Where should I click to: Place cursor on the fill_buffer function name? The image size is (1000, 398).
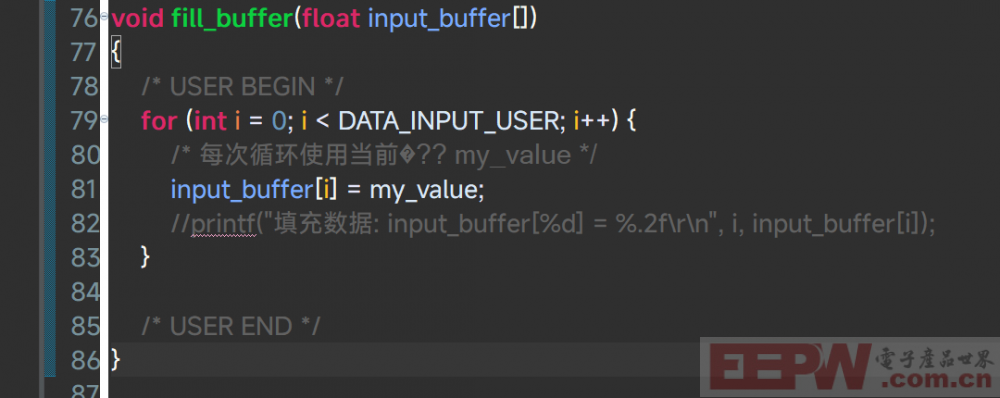coord(232,18)
